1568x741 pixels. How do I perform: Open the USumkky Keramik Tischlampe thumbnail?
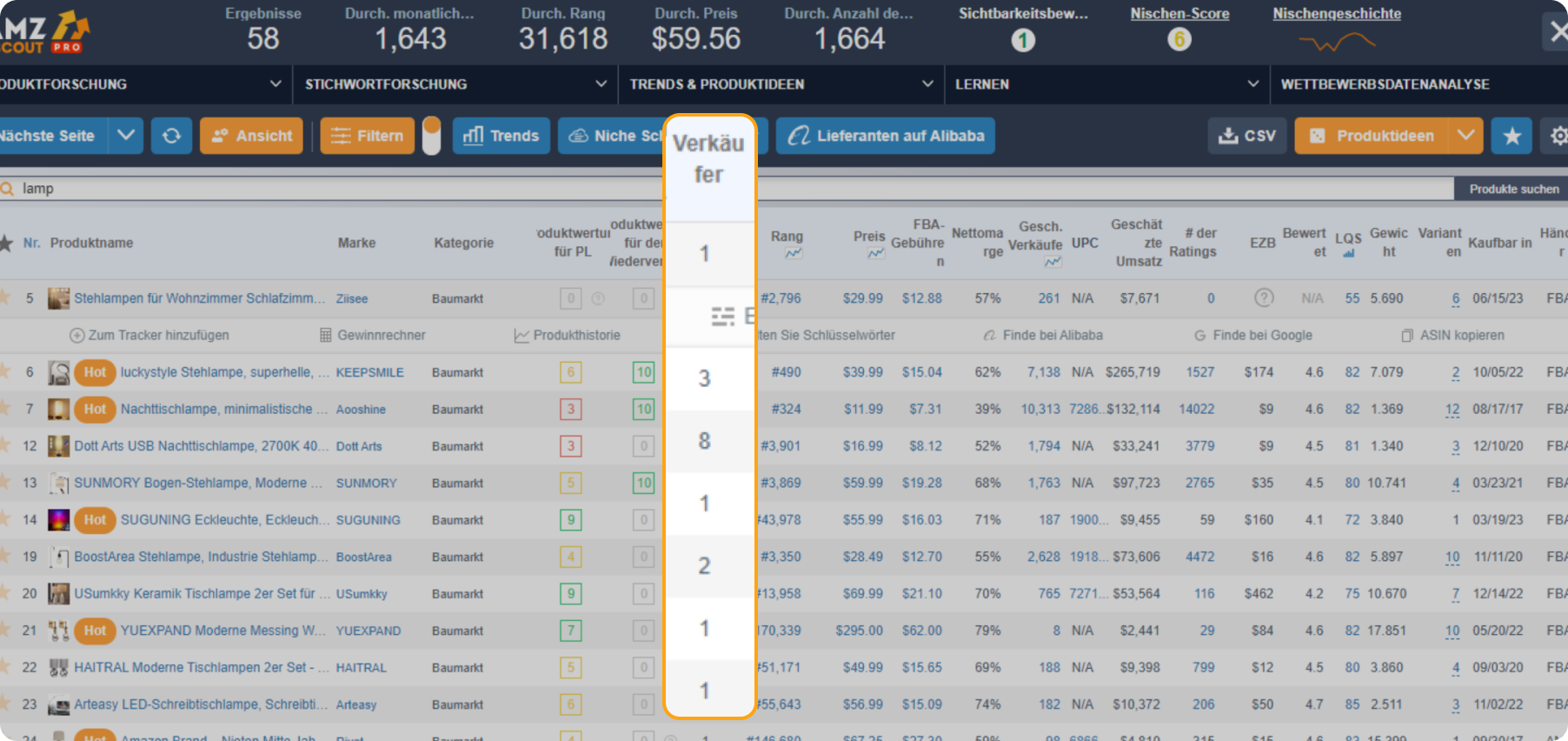pyautogui.click(x=59, y=594)
